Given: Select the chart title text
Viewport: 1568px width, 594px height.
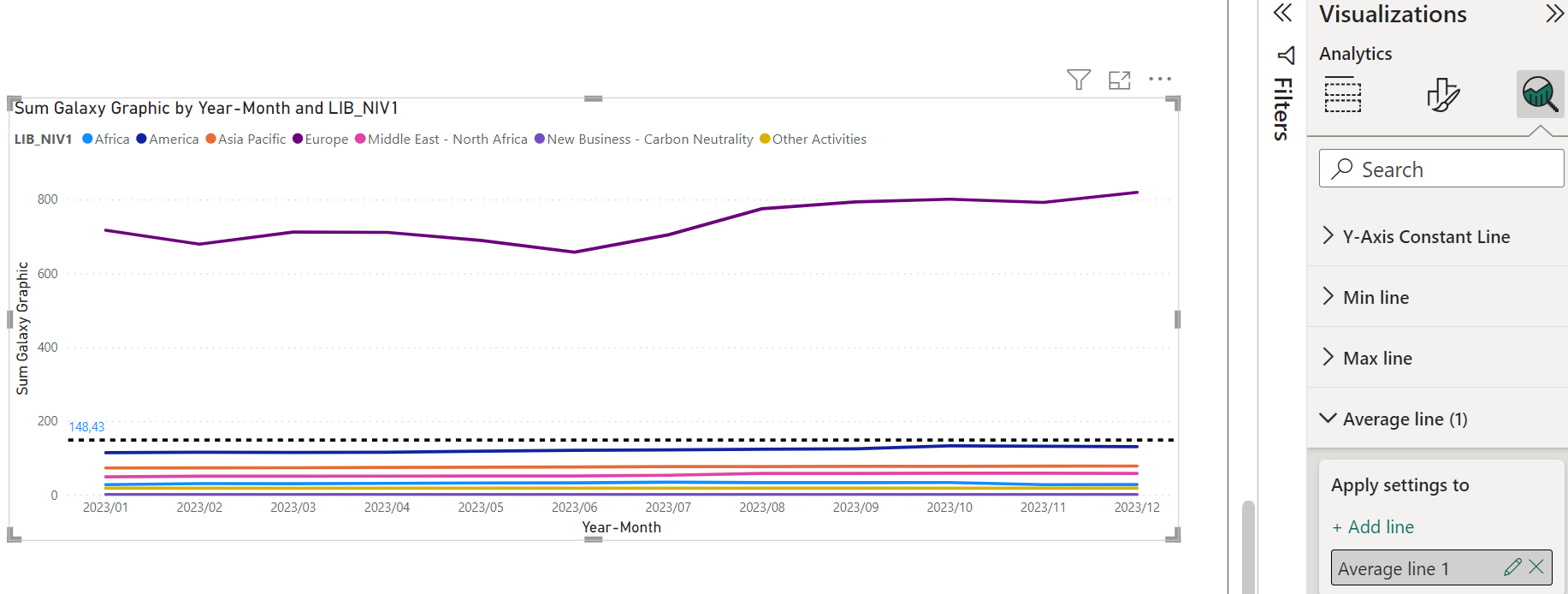Looking at the screenshot, I should pyautogui.click(x=206, y=108).
